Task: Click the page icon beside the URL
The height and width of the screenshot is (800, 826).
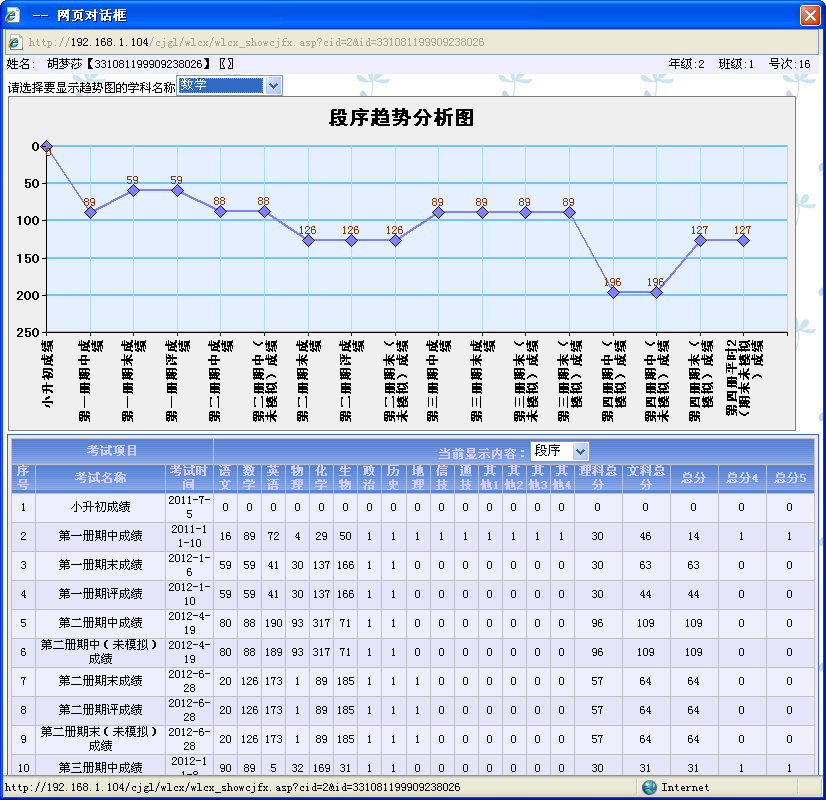Action: 16,43
